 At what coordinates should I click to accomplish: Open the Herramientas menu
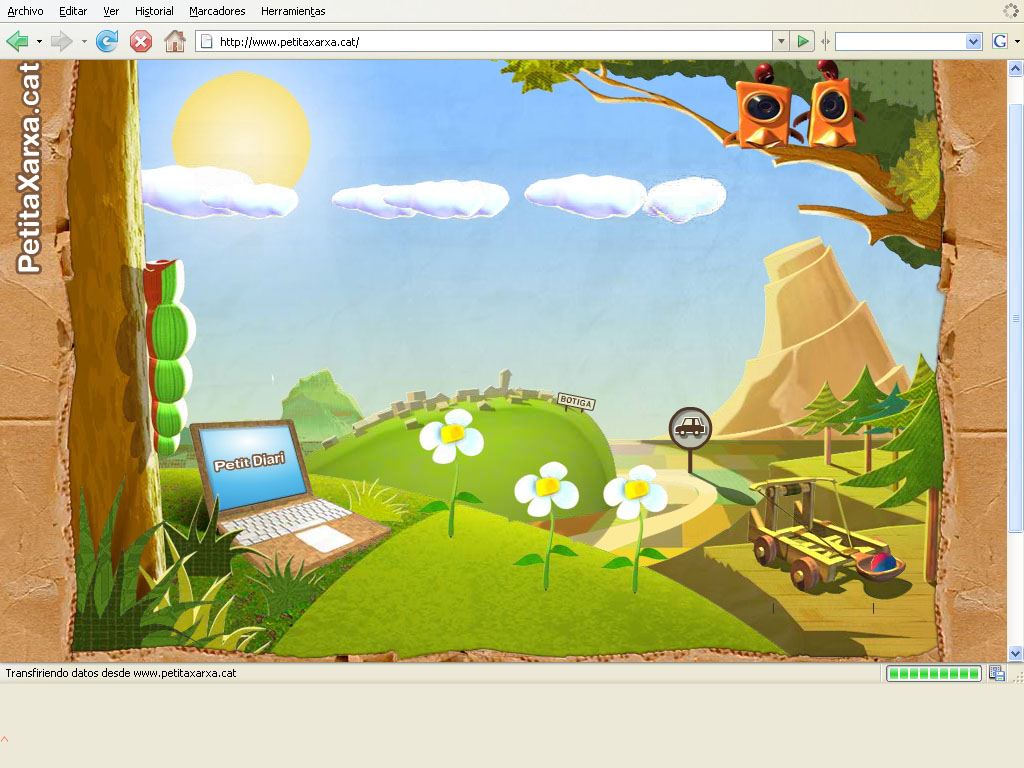tap(293, 11)
